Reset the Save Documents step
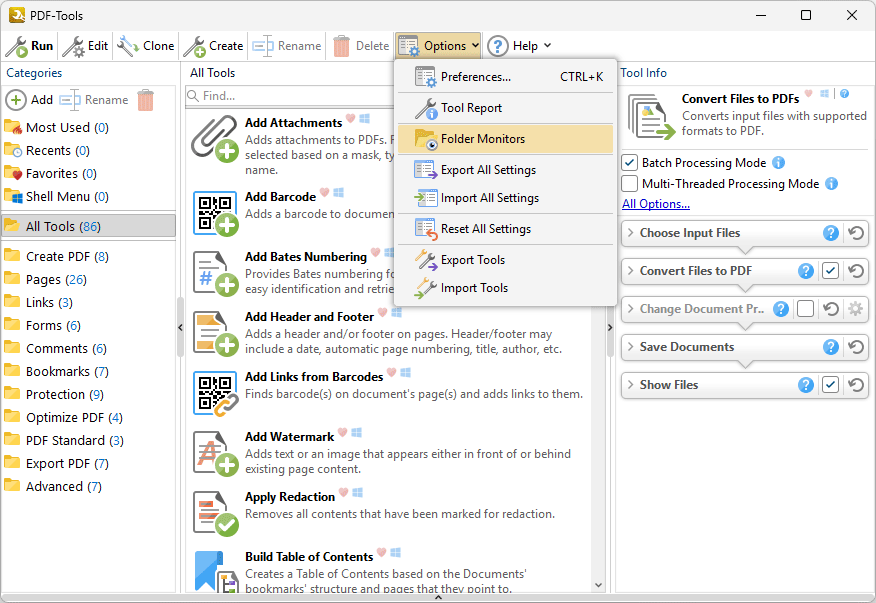This screenshot has width=876, height=603. 855,347
